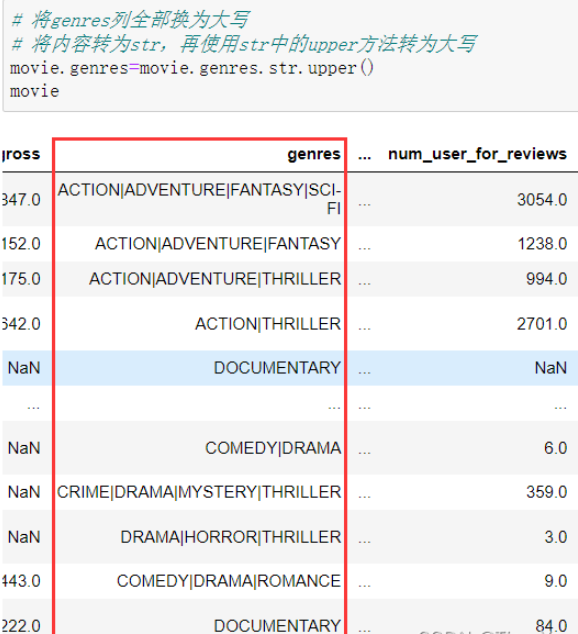
Task: Click the review count 1238.0
Action: pyautogui.click(x=542, y=244)
